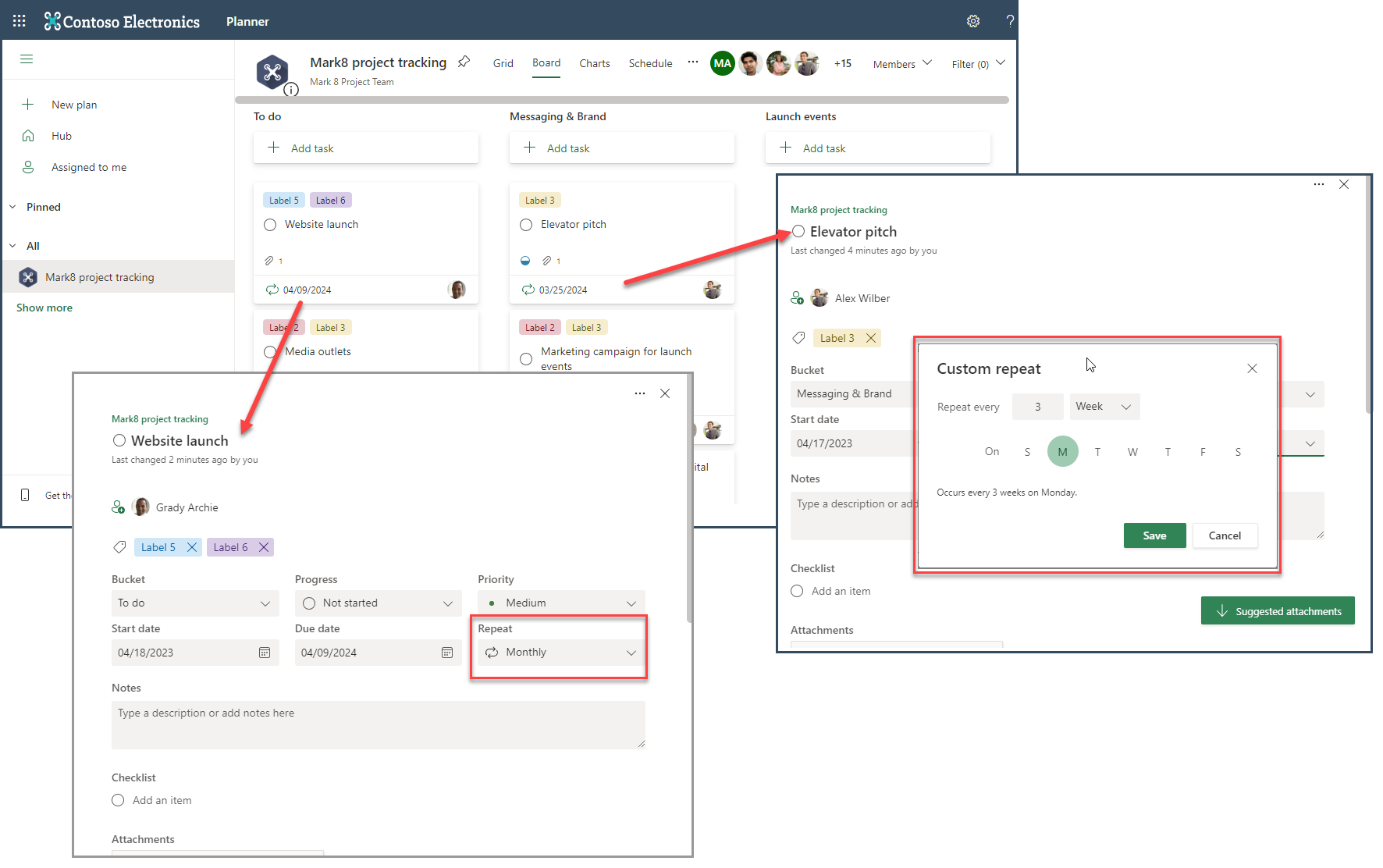This screenshot has height=868, width=1383.
Task: Open the help question mark icon
Action: (x=1010, y=21)
